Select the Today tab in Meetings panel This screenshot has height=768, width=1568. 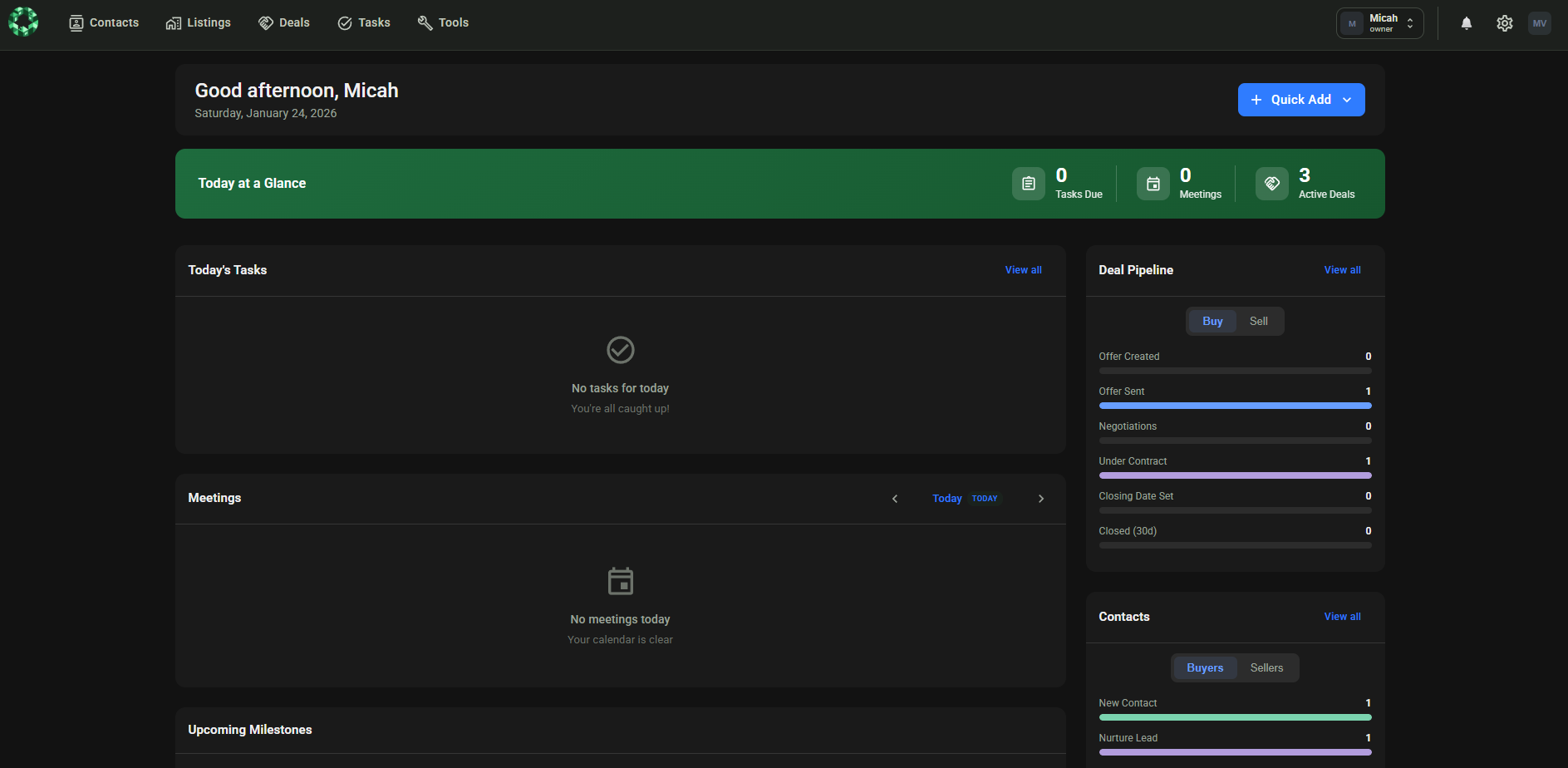946,498
